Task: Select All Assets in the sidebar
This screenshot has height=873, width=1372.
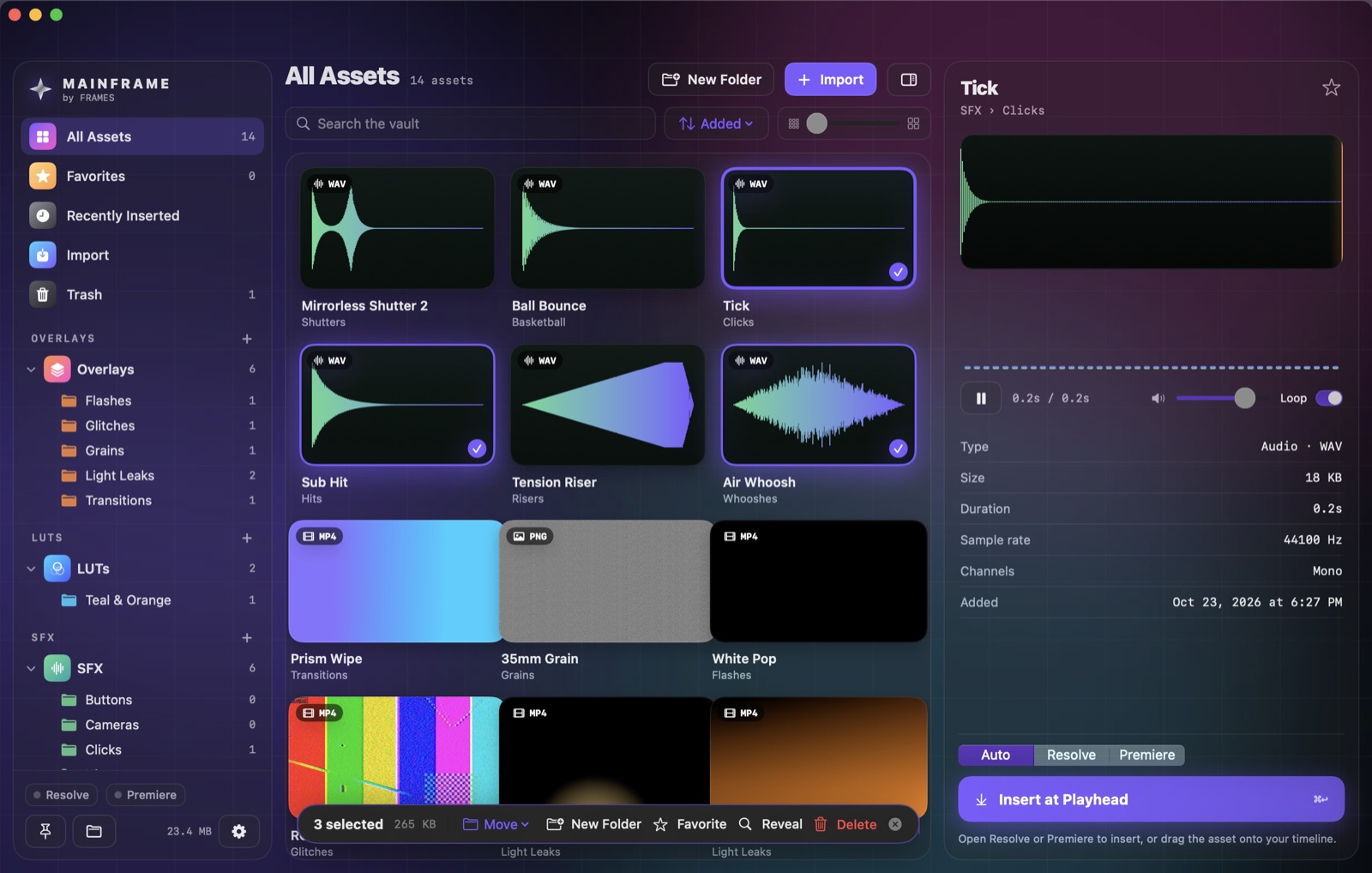Action: [x=142, y=136]
